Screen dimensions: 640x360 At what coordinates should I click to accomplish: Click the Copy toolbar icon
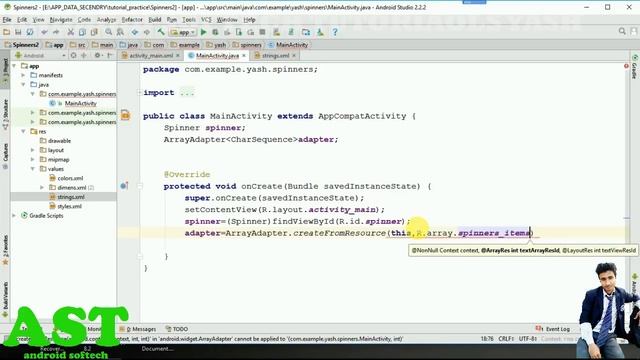(82, 32)
